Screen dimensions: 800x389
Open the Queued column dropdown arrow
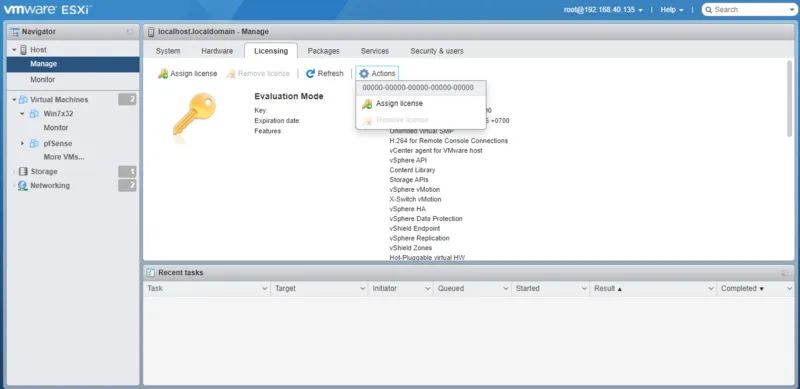pyautogui.click(x=506, y=288)
